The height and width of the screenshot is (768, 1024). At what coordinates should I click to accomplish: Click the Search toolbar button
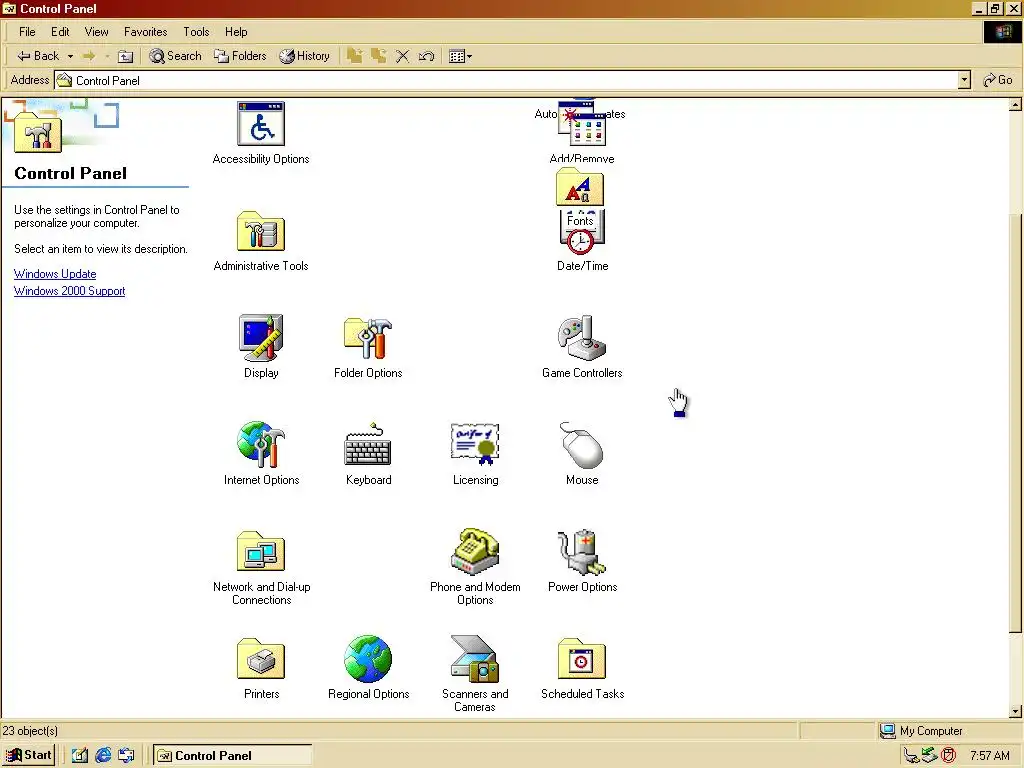(176, 56)
